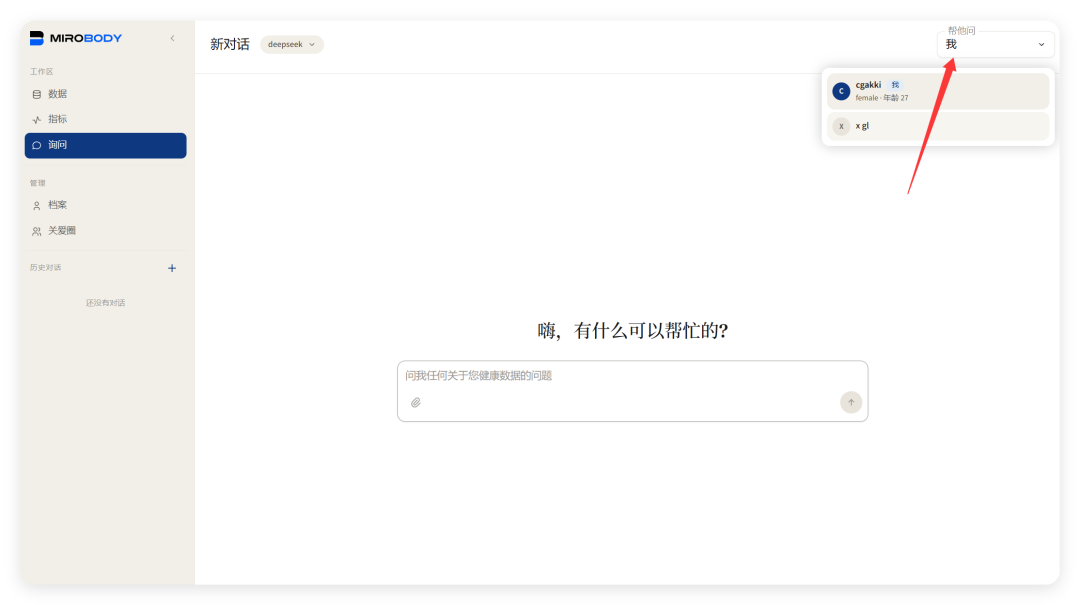The height and width of the screenshot is (605, 1080).
Task: Click the 管理 section label
Action: click(37, 183)
